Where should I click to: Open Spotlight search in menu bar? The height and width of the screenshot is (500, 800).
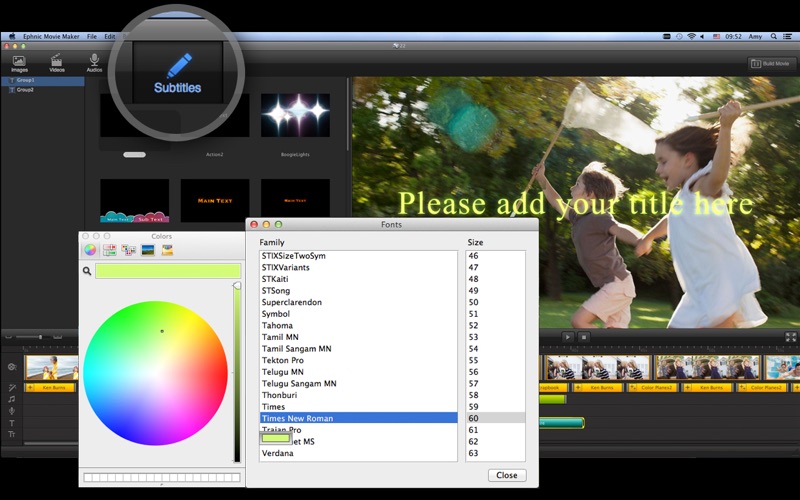coord(774,36)
